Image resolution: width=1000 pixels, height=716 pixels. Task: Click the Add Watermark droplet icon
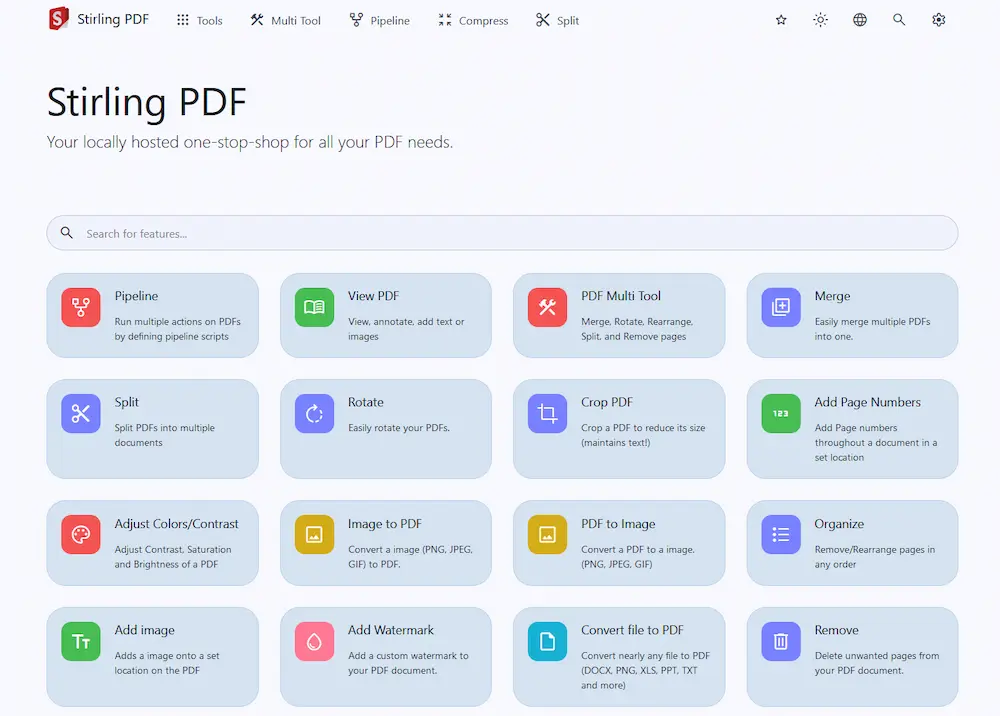tap(314, 641)
